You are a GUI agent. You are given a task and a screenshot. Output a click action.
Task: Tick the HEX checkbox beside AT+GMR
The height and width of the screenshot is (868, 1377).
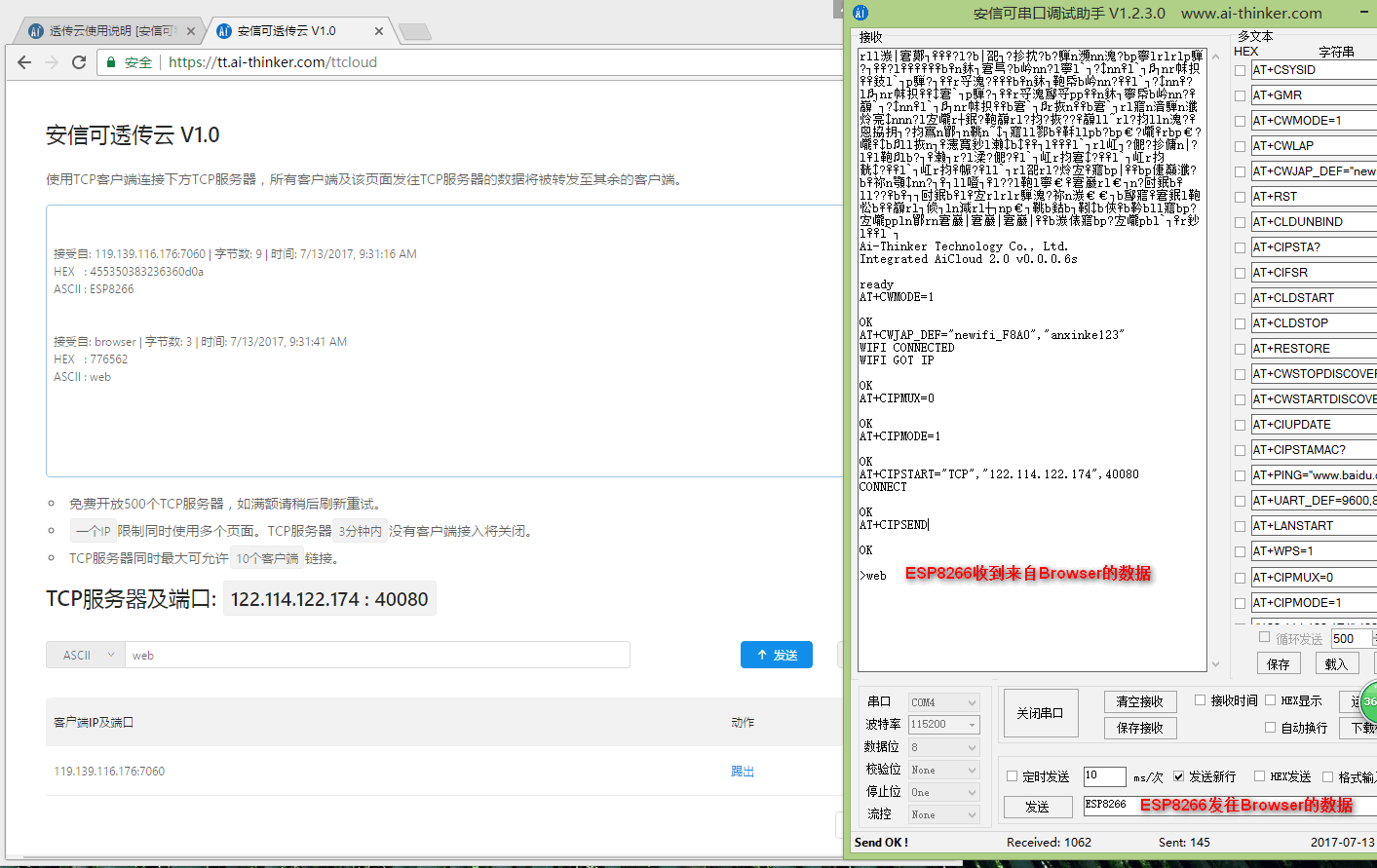pyautogui.click(x=1241, y=95)
